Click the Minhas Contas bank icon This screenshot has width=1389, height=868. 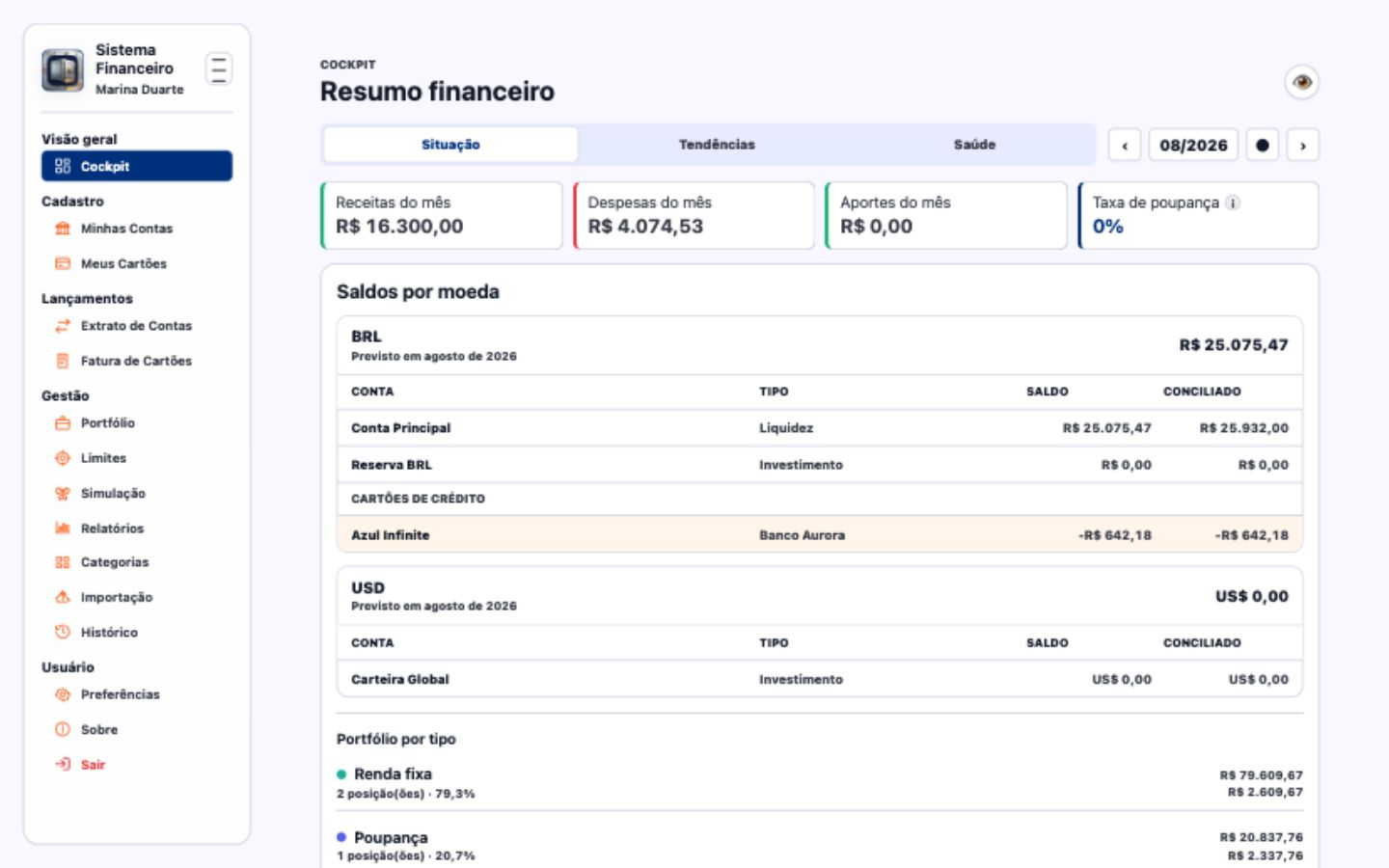(63, 229)
